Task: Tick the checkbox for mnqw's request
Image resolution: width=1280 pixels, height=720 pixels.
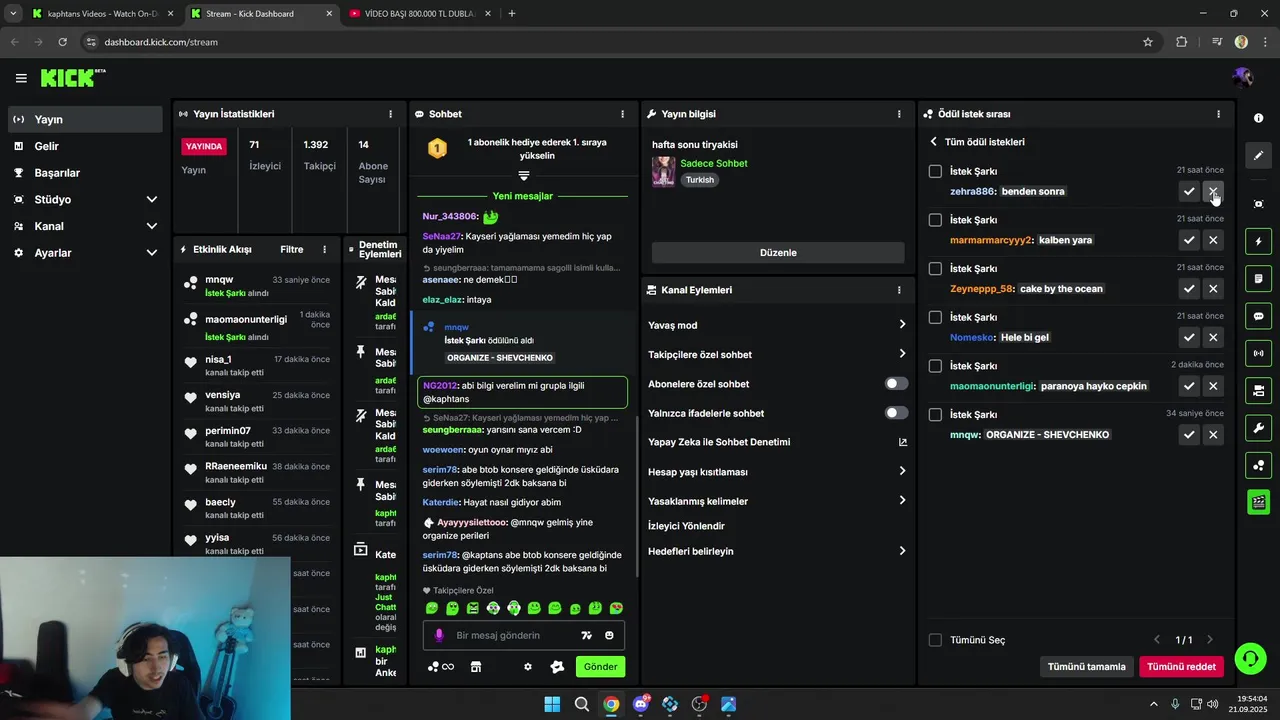Action: pyautogui.click(x=935, y=415)
